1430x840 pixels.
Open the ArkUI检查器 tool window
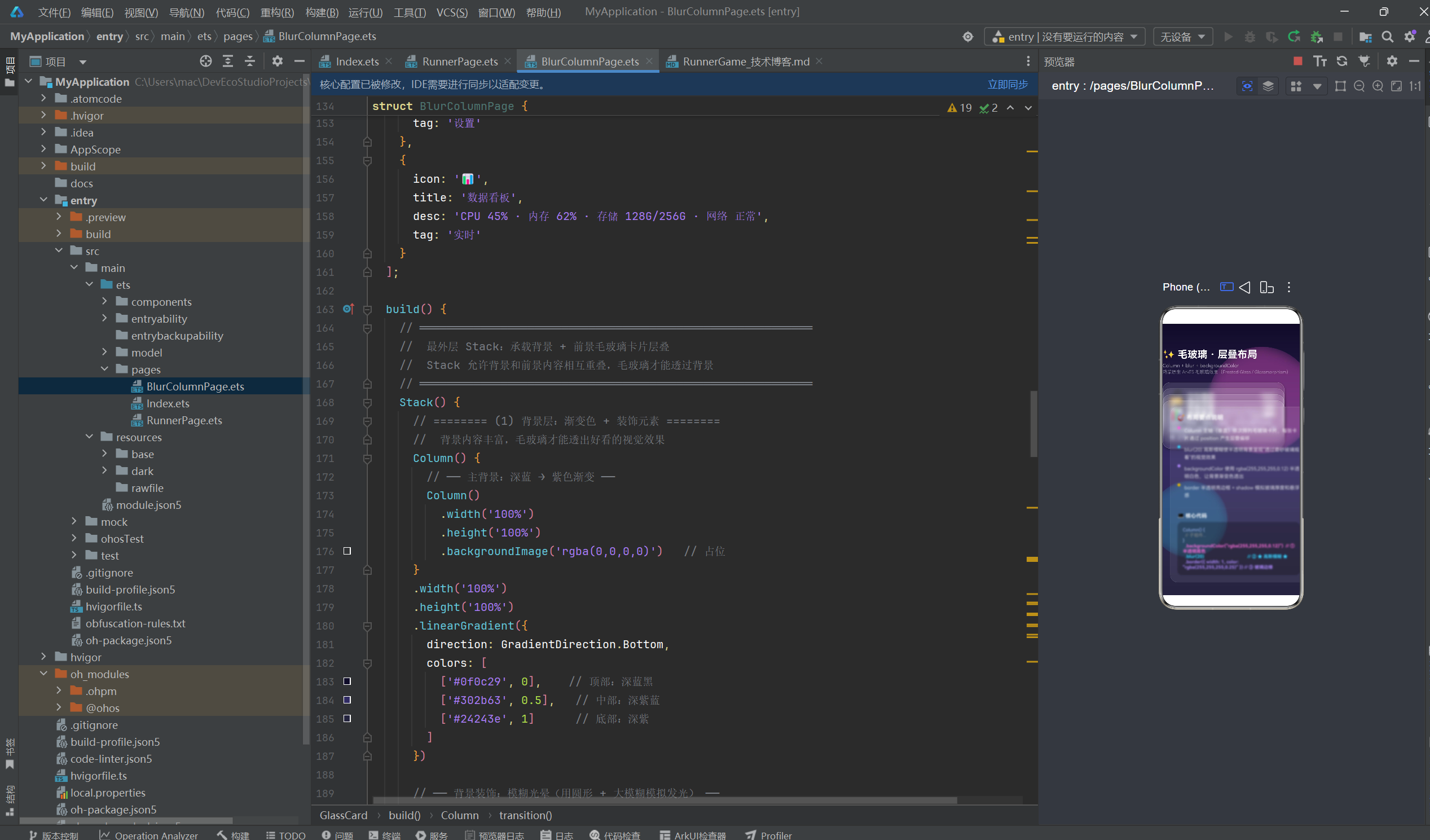coord(693,835)
